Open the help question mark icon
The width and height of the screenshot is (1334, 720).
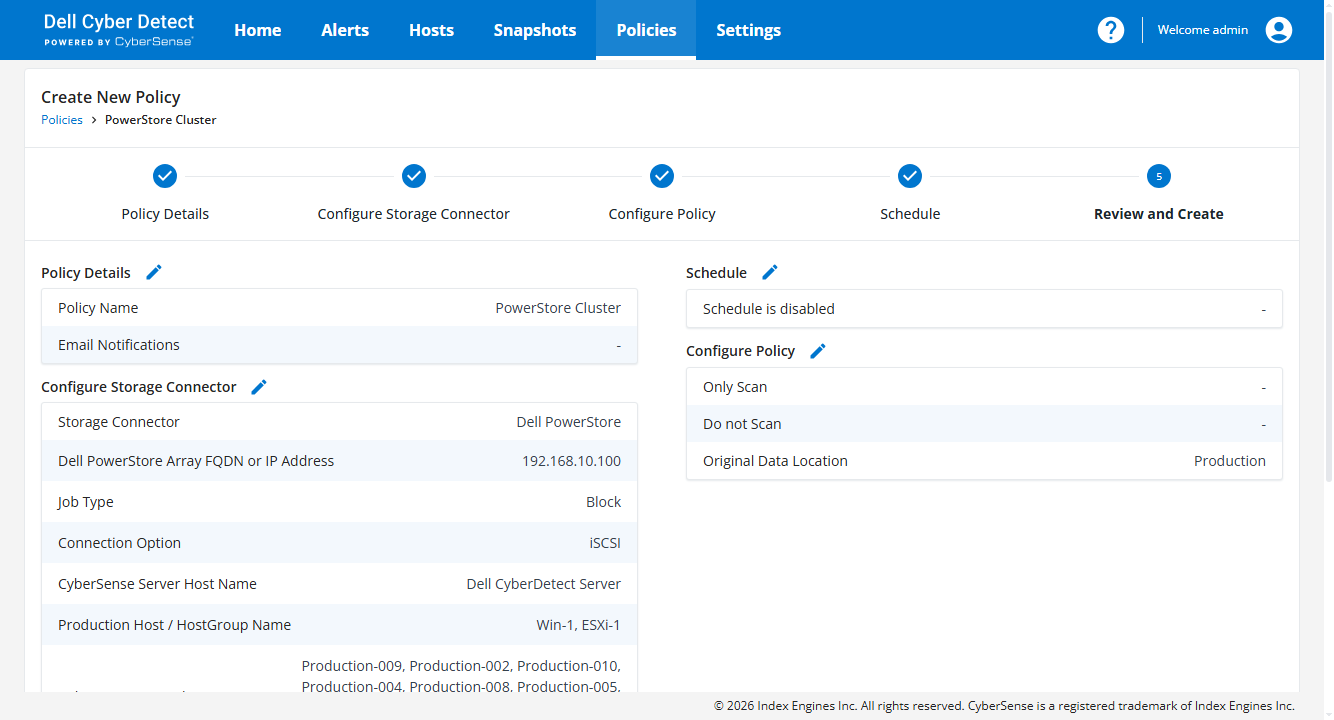(x=1111, y=30)
